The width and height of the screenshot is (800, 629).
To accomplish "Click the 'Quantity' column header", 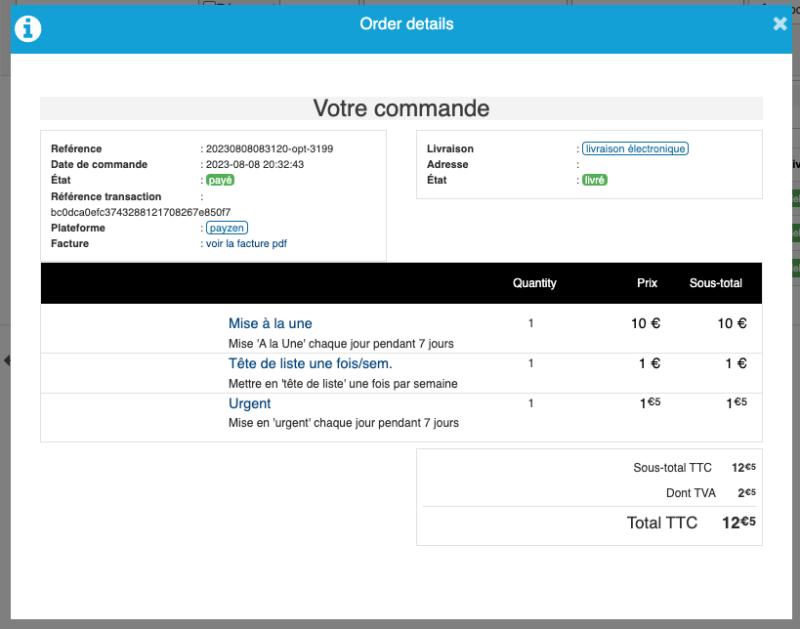I will coord(534,283).
